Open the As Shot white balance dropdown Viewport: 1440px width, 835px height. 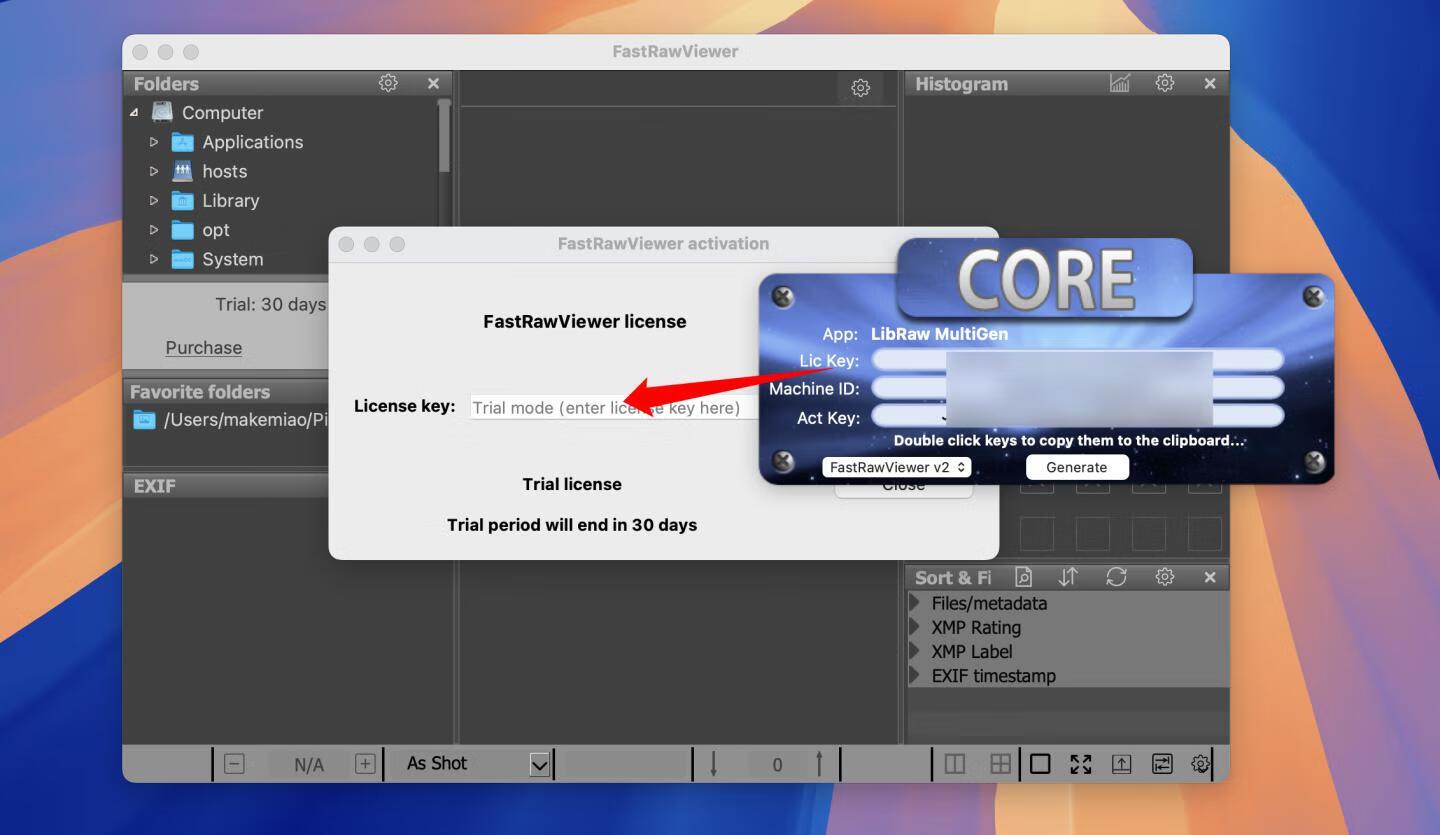point(539,765)
